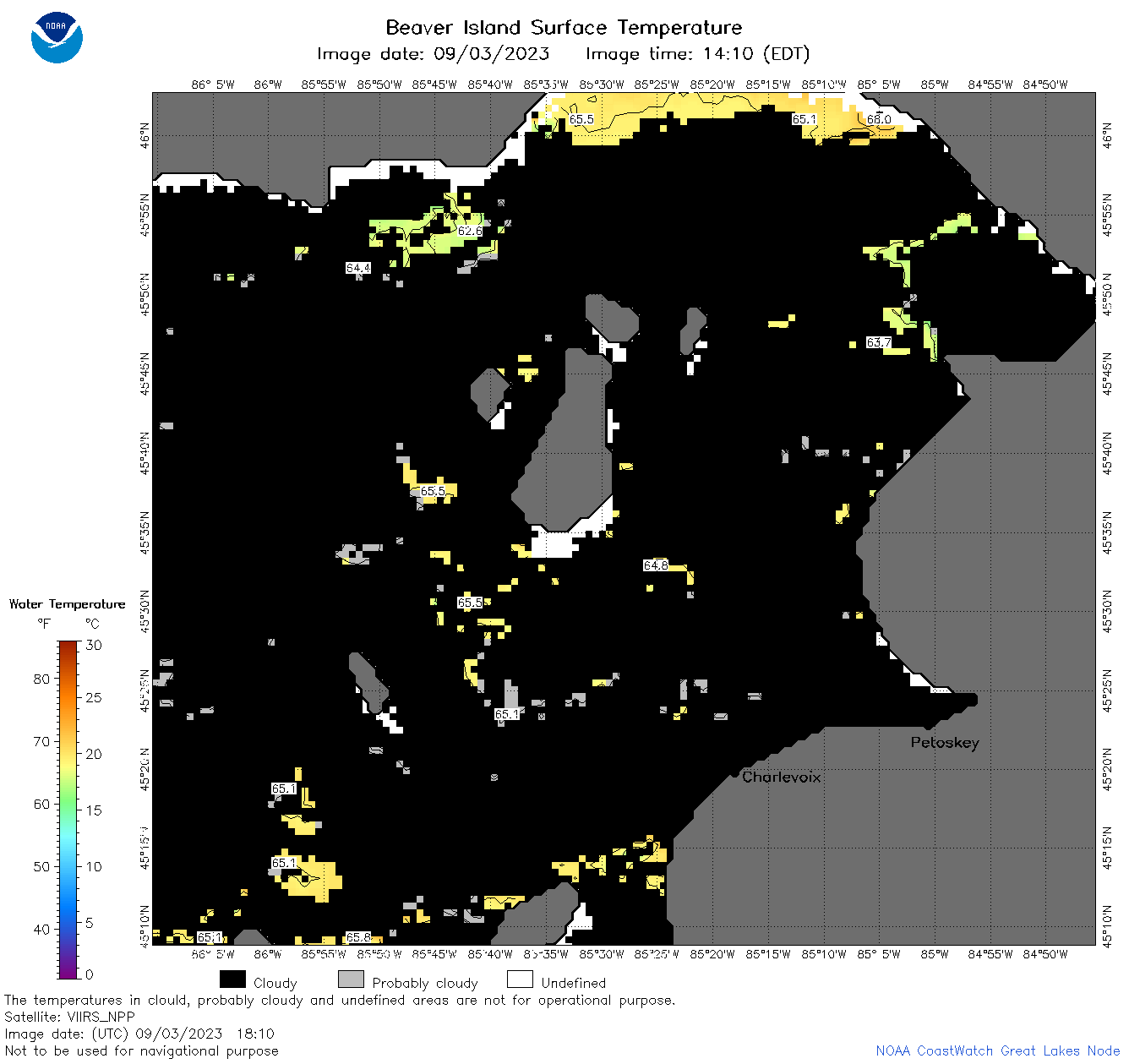Click the 15 Celsius tick label
Image resolution: width=1129 pixels, height=1064 pixels.
point(94,810)
